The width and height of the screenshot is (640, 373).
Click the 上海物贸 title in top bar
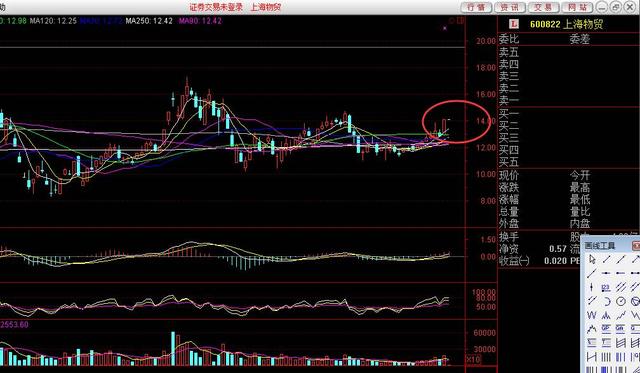click(265, 7)
